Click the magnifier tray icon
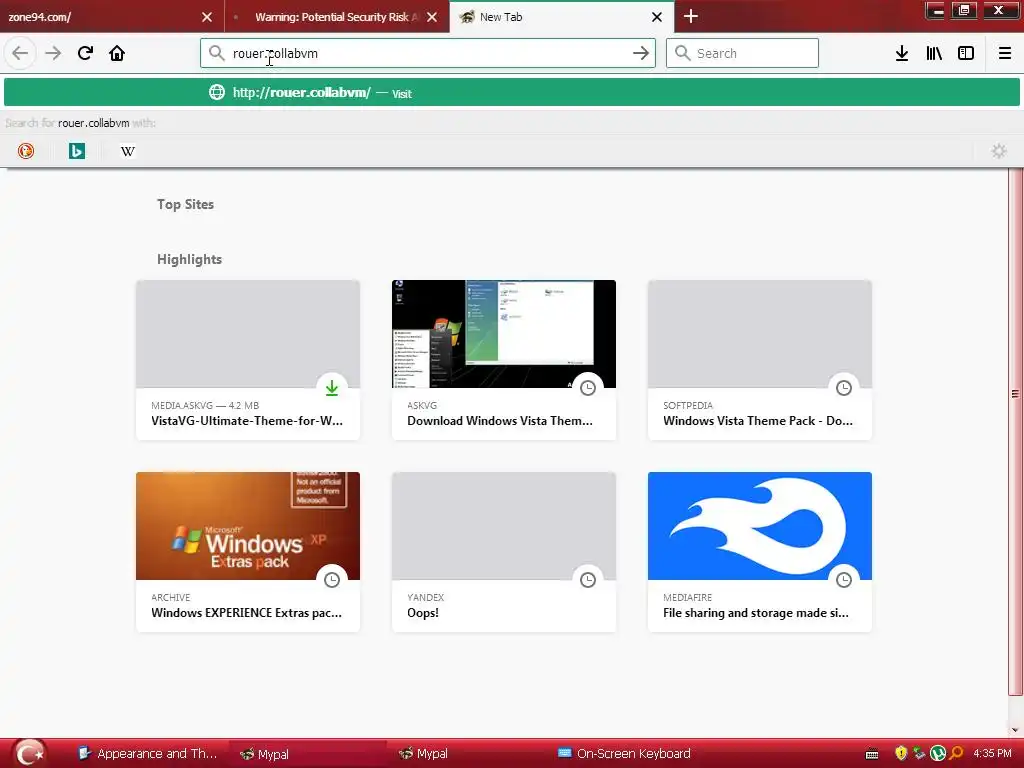 pos(957,754)
